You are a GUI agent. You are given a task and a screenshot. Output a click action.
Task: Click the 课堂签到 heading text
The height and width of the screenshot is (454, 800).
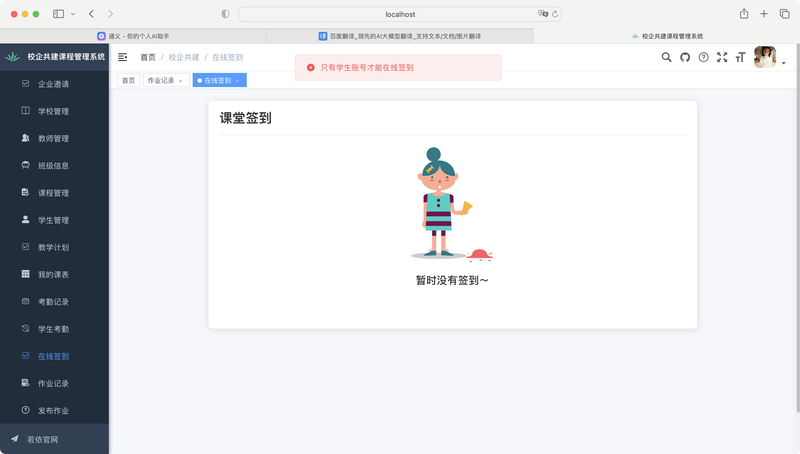[245, 118]
